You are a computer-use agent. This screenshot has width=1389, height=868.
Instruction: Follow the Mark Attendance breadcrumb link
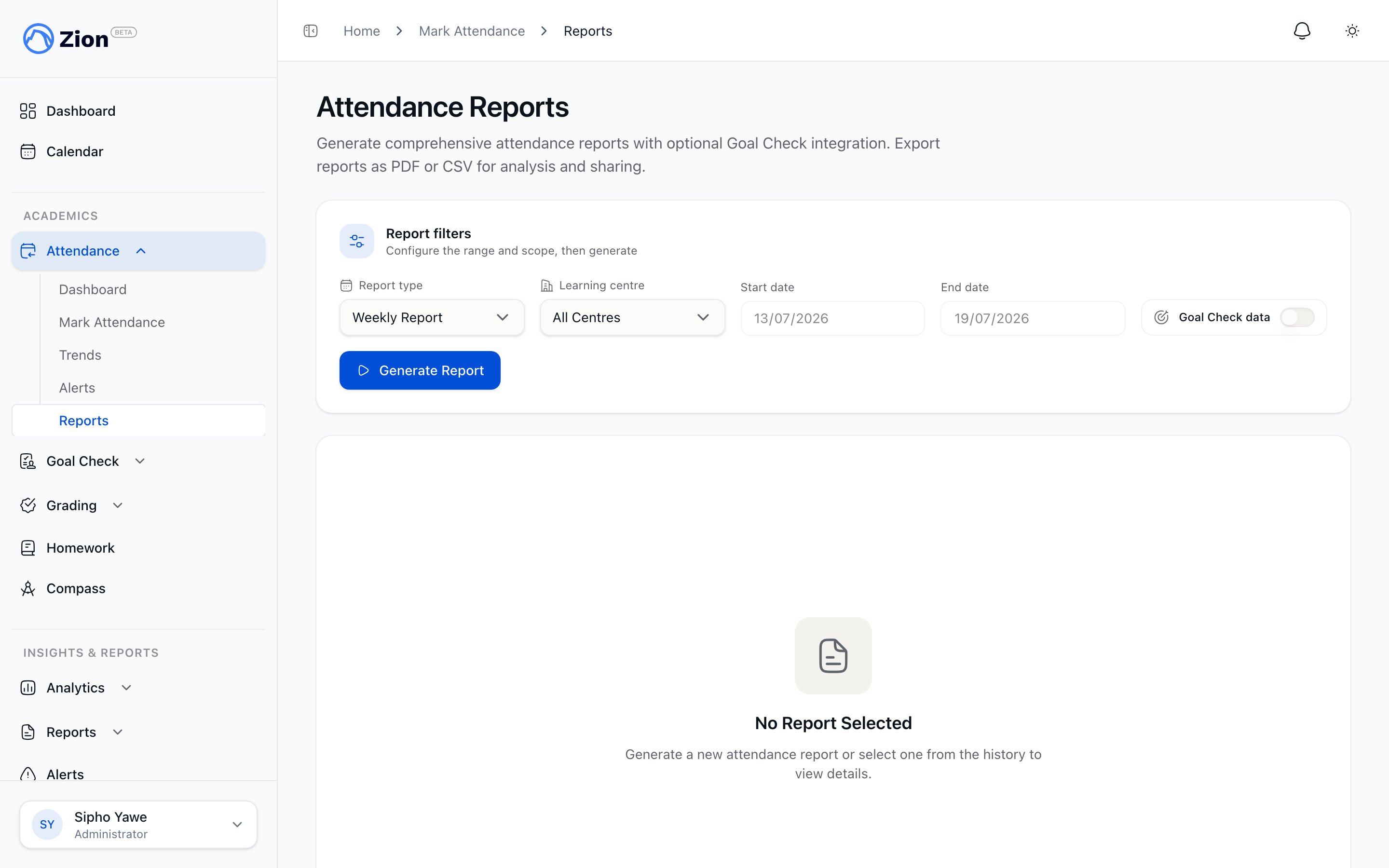(x=472, y=31)
